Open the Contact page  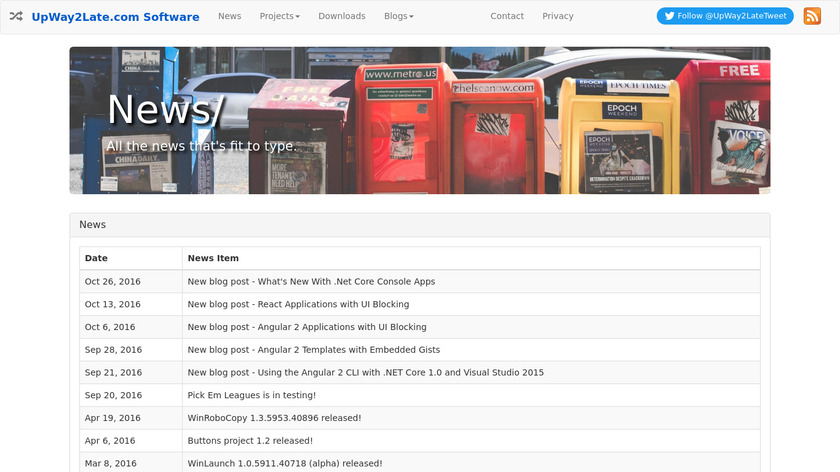(507, 16)
